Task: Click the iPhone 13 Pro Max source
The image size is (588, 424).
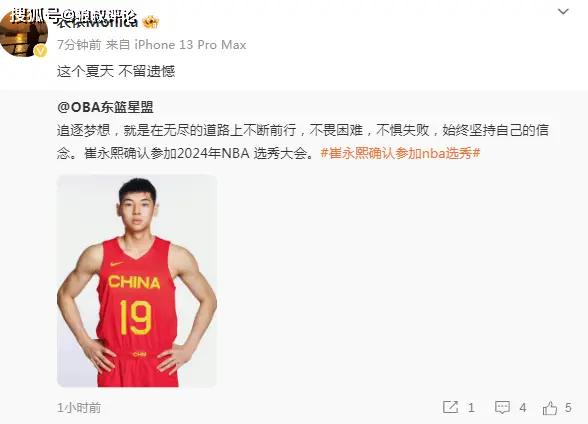Action: tap(190, 45)
